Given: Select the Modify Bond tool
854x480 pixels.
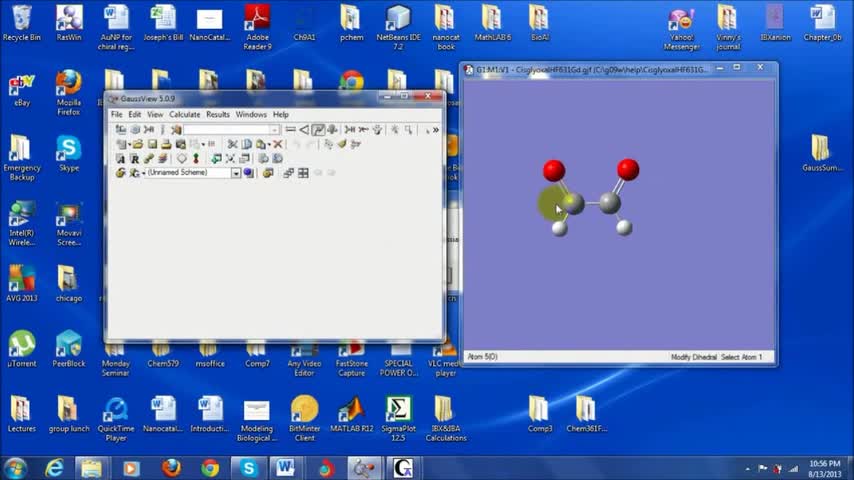Looking at the screenshot, I should click(291, 130).
